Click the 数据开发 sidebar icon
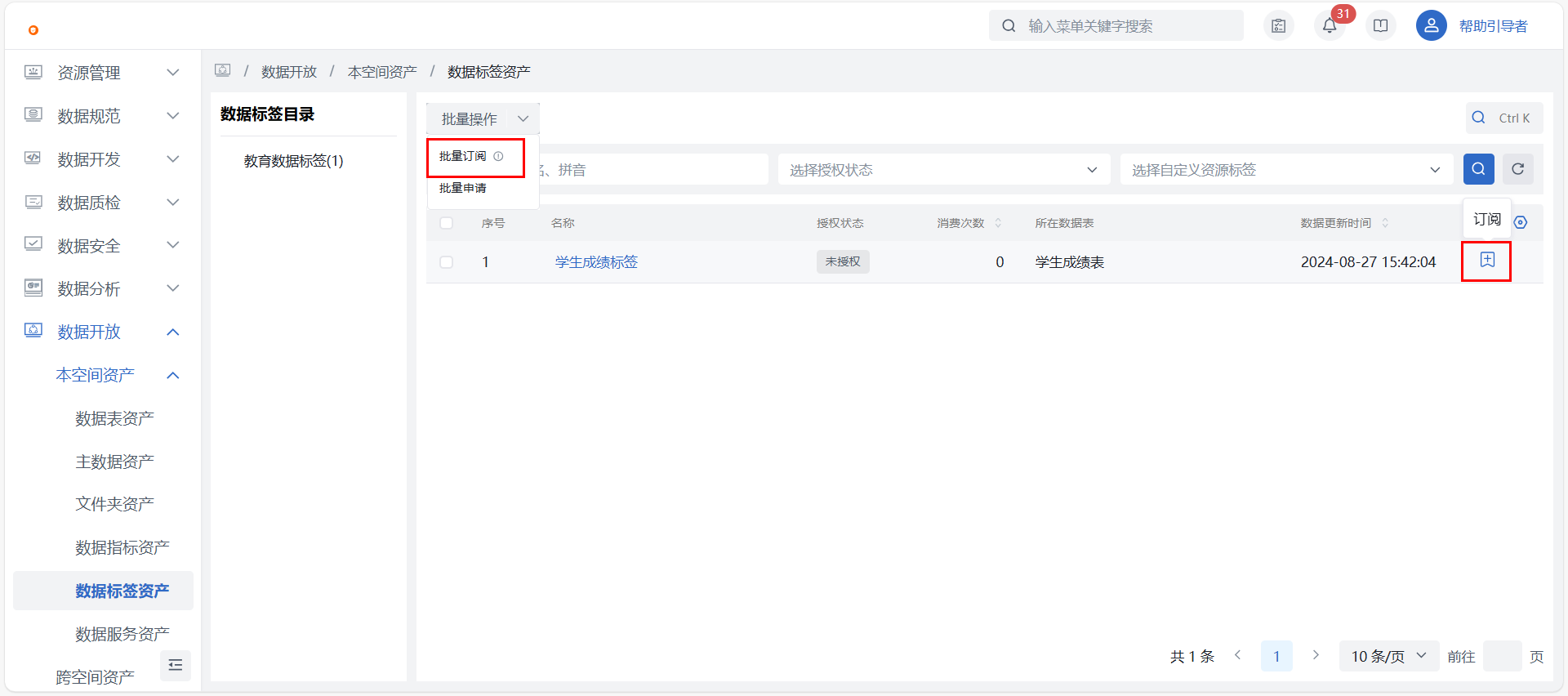Image resolution: width=1568 pixels, height=696 pixels. 33,158
